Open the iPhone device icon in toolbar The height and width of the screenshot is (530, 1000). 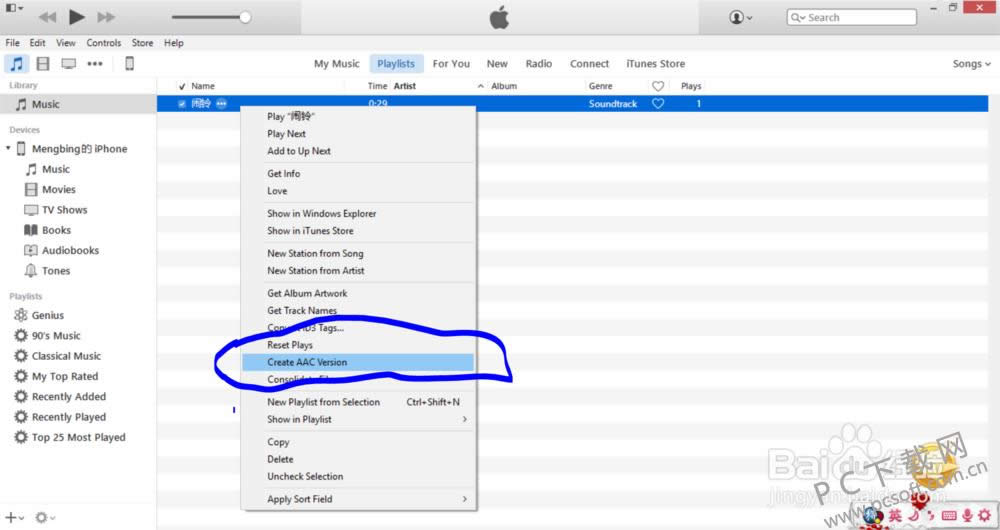pos(129,64)
